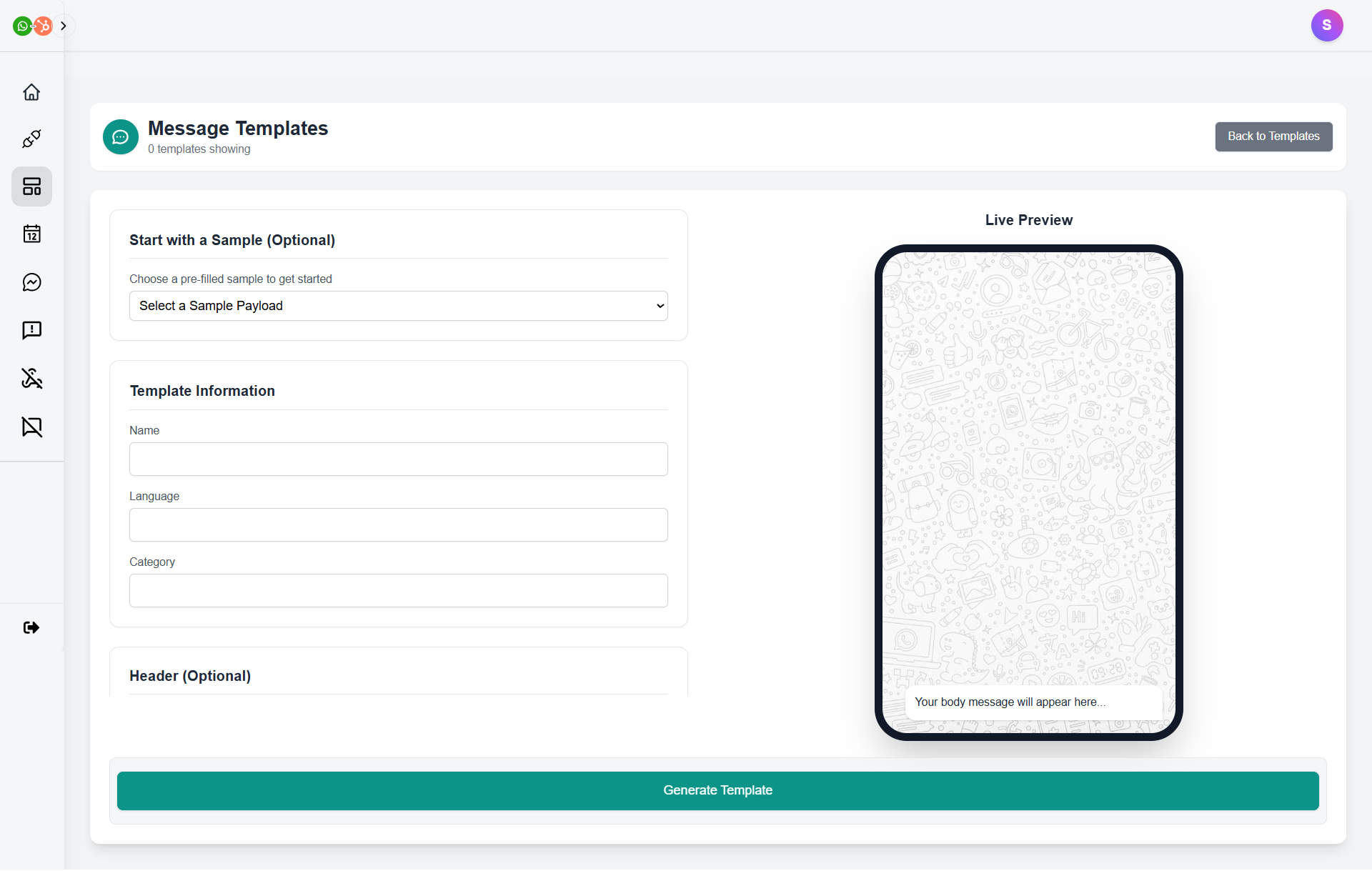The height and width of the screenshot is (871, 1372).
Task: Open the calendar icon in sidebar
Action: (31, 234)
